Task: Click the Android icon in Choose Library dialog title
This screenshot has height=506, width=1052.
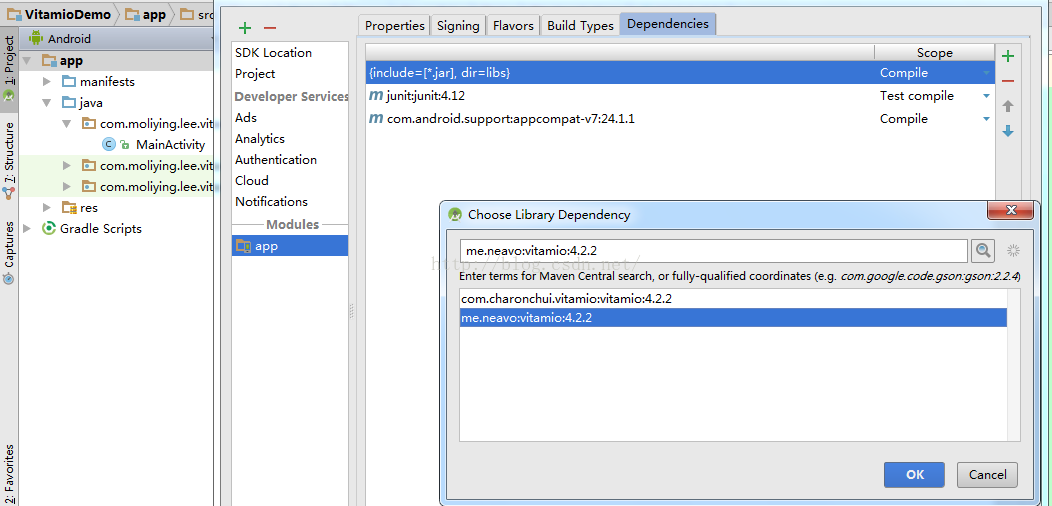Action: tap(456, 215)
